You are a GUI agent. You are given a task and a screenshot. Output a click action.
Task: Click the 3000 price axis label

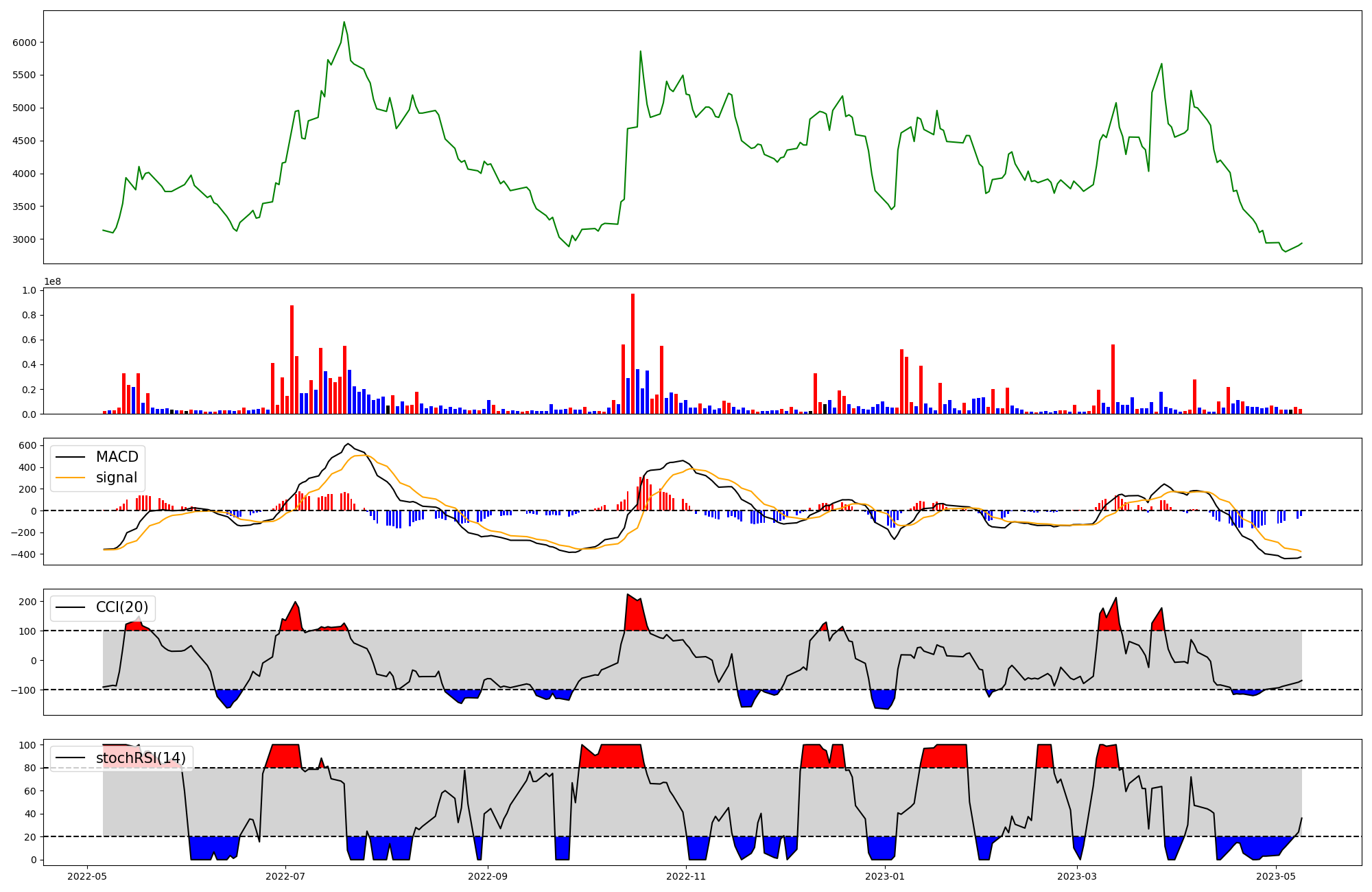click(25, 239)
